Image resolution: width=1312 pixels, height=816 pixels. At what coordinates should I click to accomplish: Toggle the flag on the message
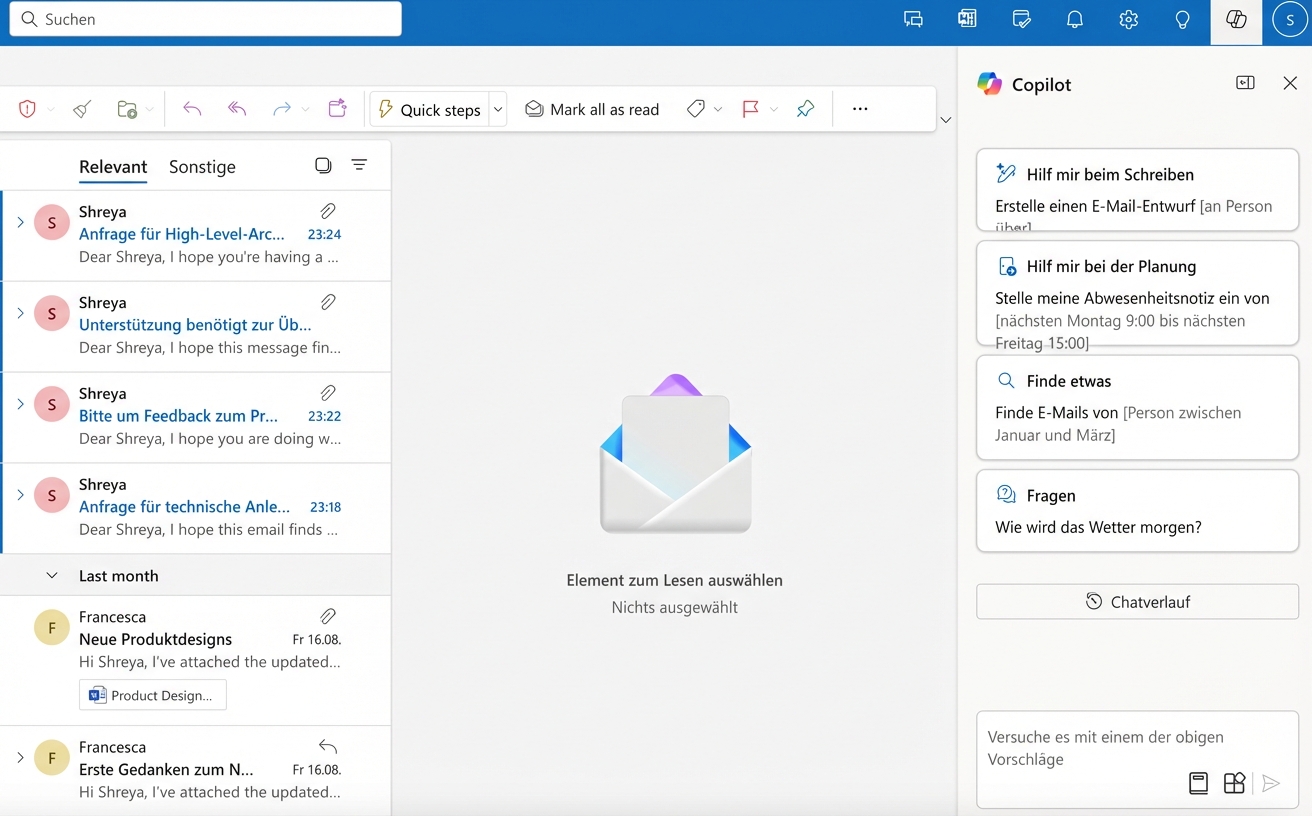coord(750,109)
